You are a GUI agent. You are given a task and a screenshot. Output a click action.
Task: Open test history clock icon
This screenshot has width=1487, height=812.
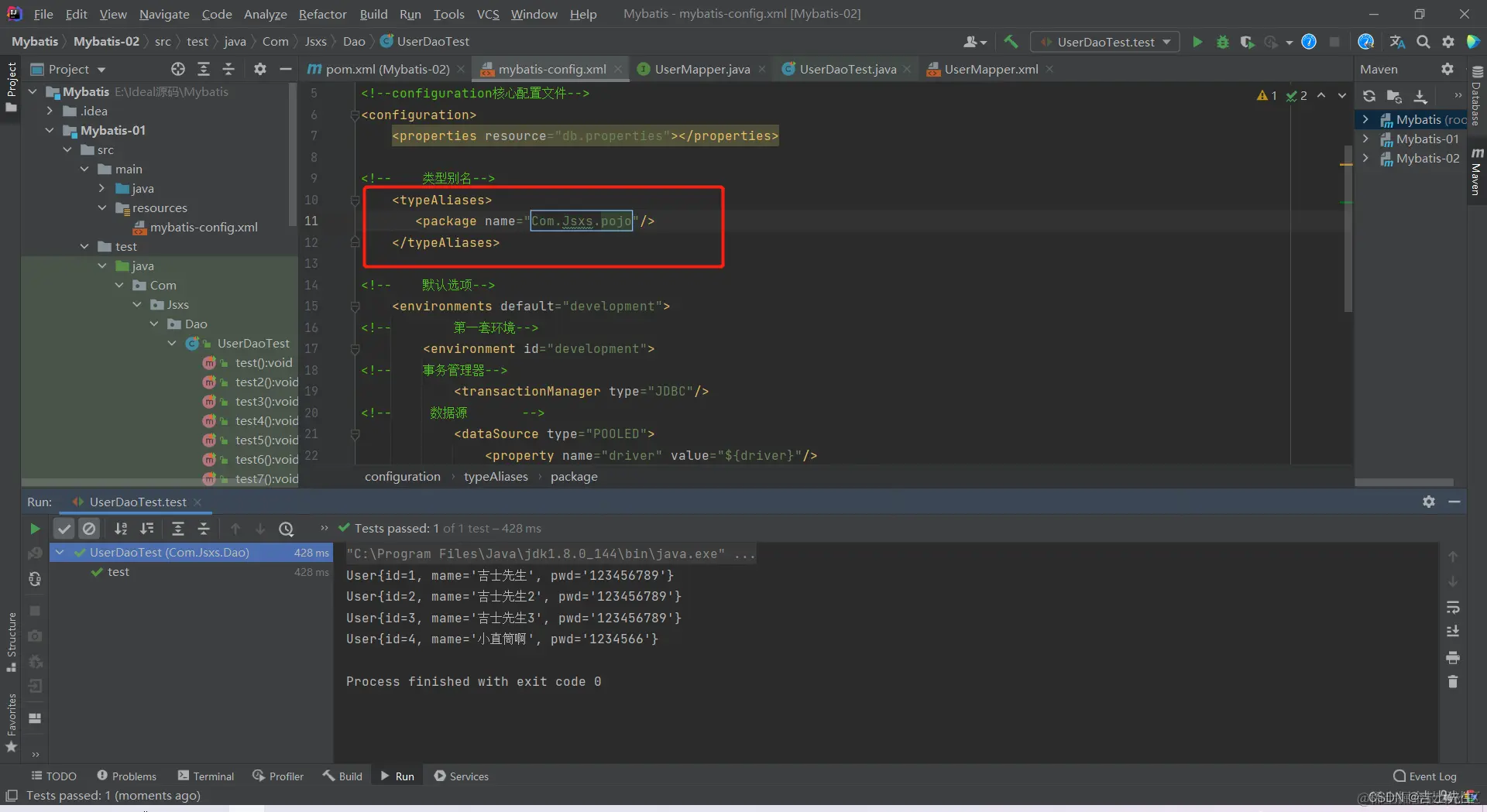click(x=287, y=529)
